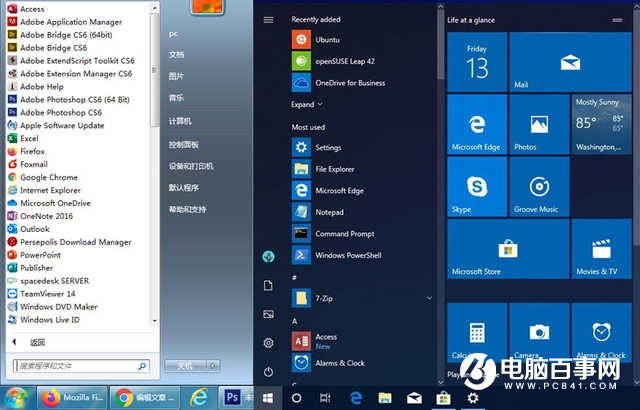Launch the Groove Music tile
Screen dimensions: 640x410
coord(539,187)
